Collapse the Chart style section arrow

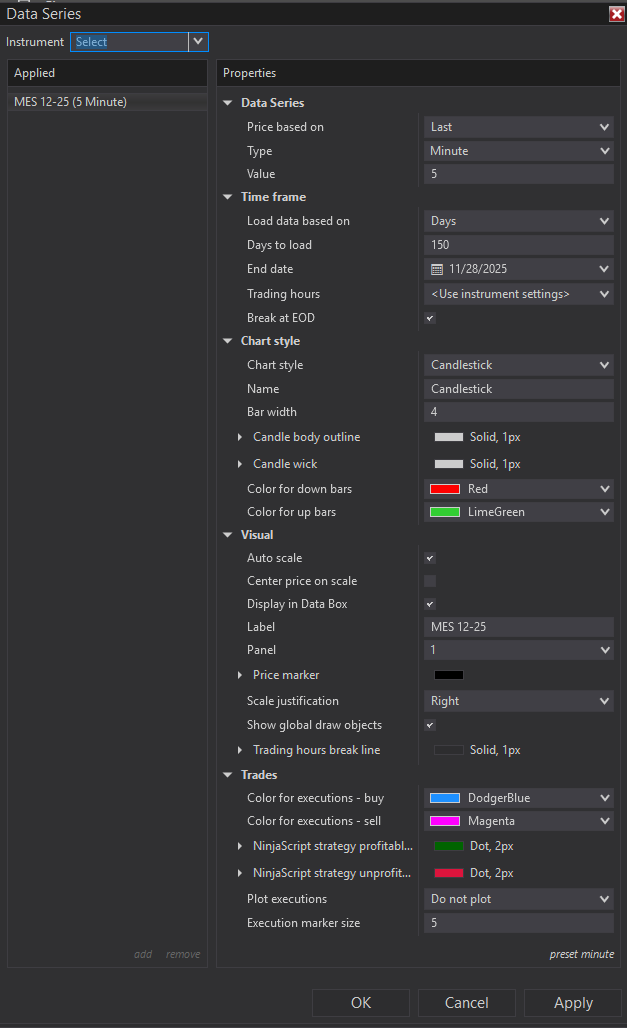(228, 341)
